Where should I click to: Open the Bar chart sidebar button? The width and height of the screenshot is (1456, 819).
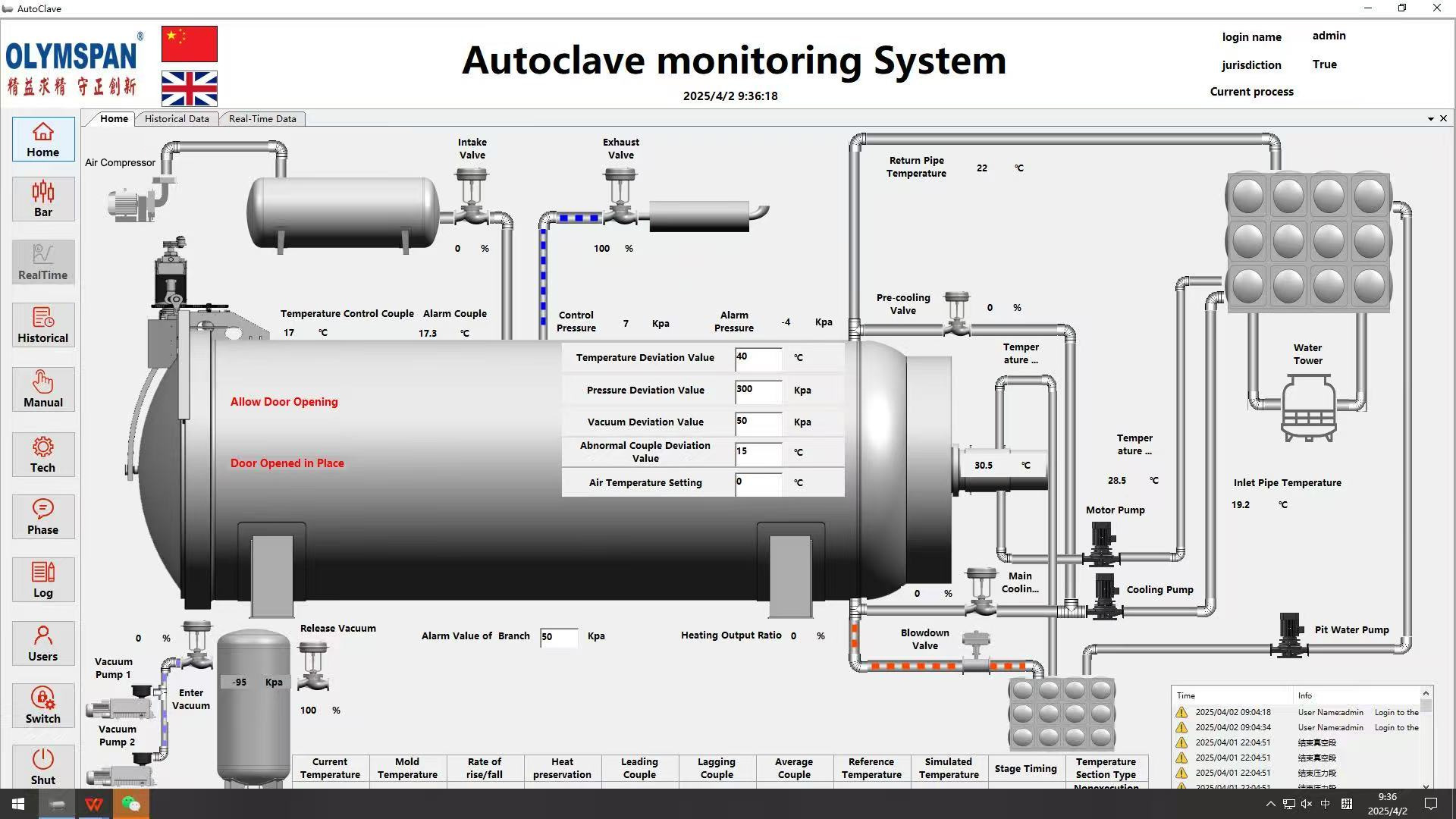[43, 199]
